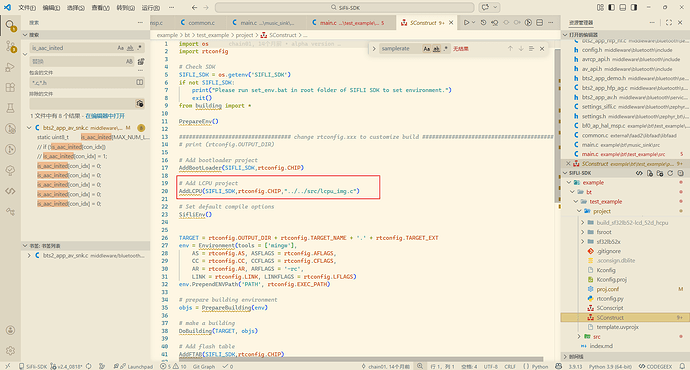
Task: Toggle search only in open editors
Action: click(x=139, y=82)
